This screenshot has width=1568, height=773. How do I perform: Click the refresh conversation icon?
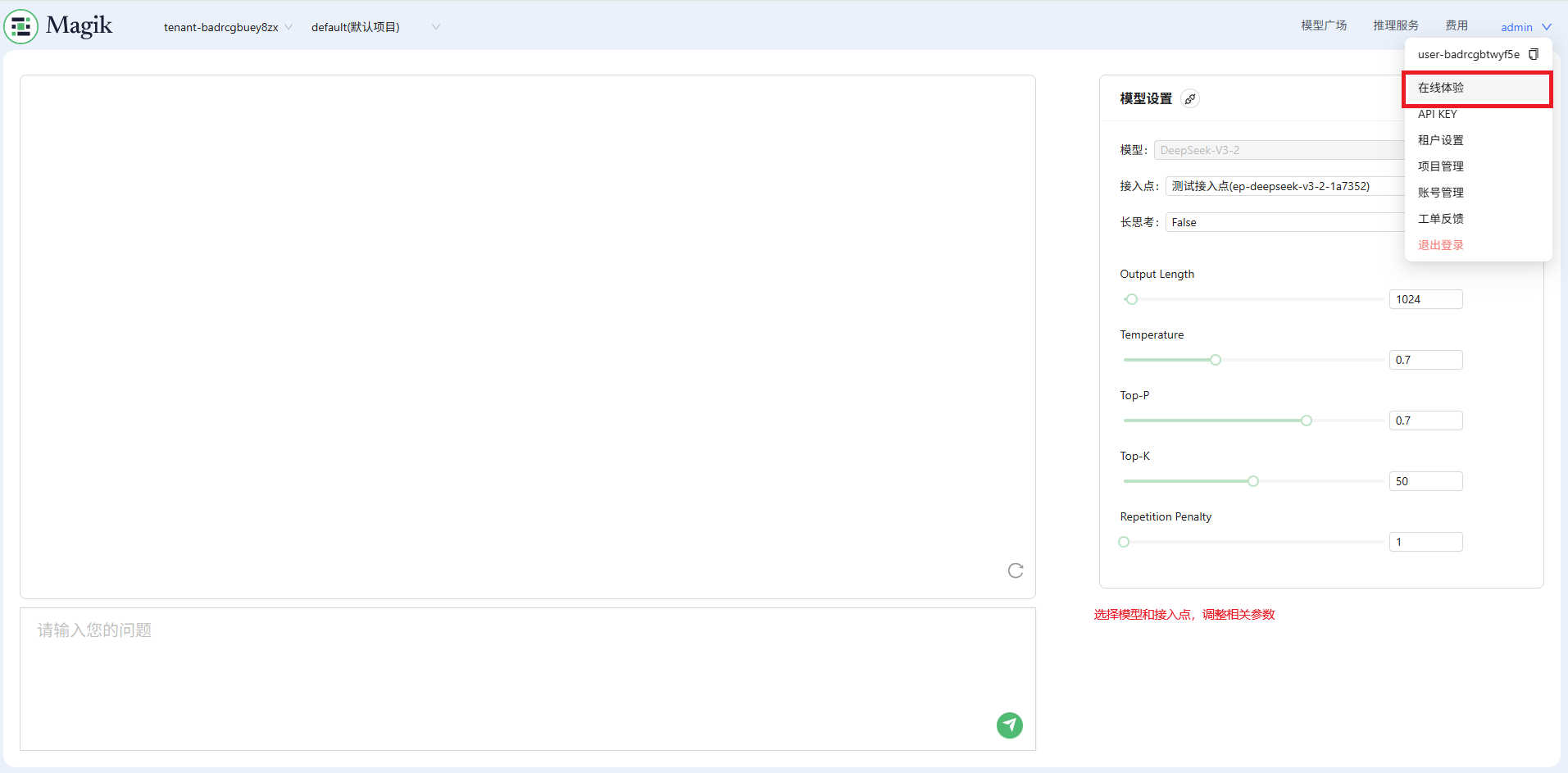point(1015,571)
